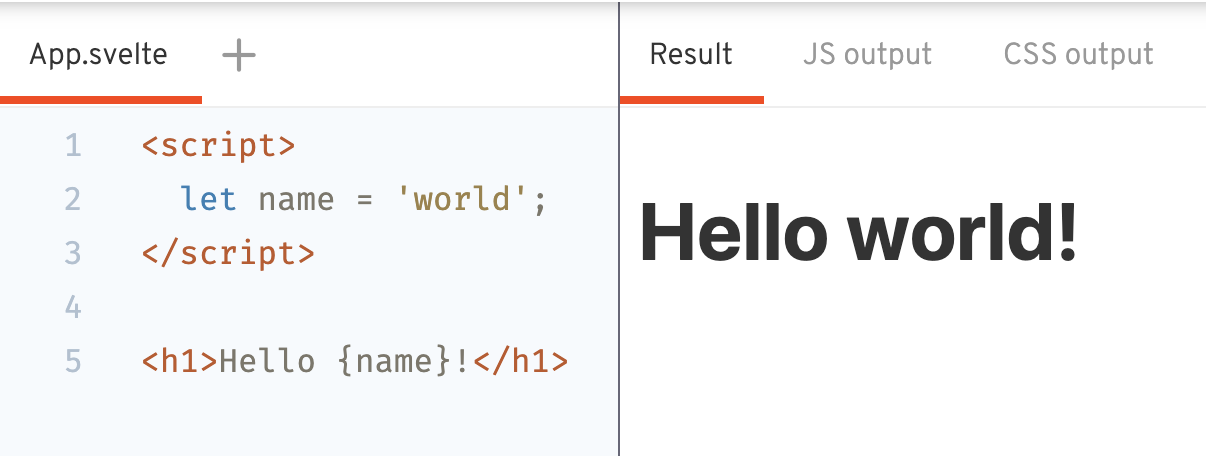Open the JS output tab
1206x456 pixels.
pyautogui.click(x=867, y=54)
